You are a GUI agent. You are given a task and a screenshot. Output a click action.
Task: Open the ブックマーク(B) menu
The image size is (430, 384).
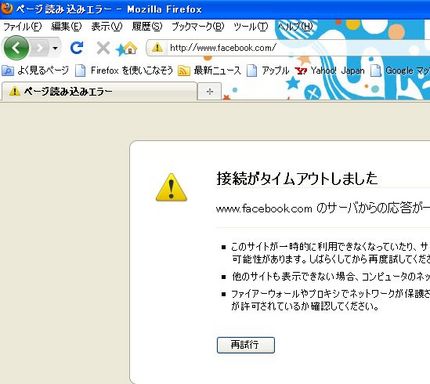(197, 27)
